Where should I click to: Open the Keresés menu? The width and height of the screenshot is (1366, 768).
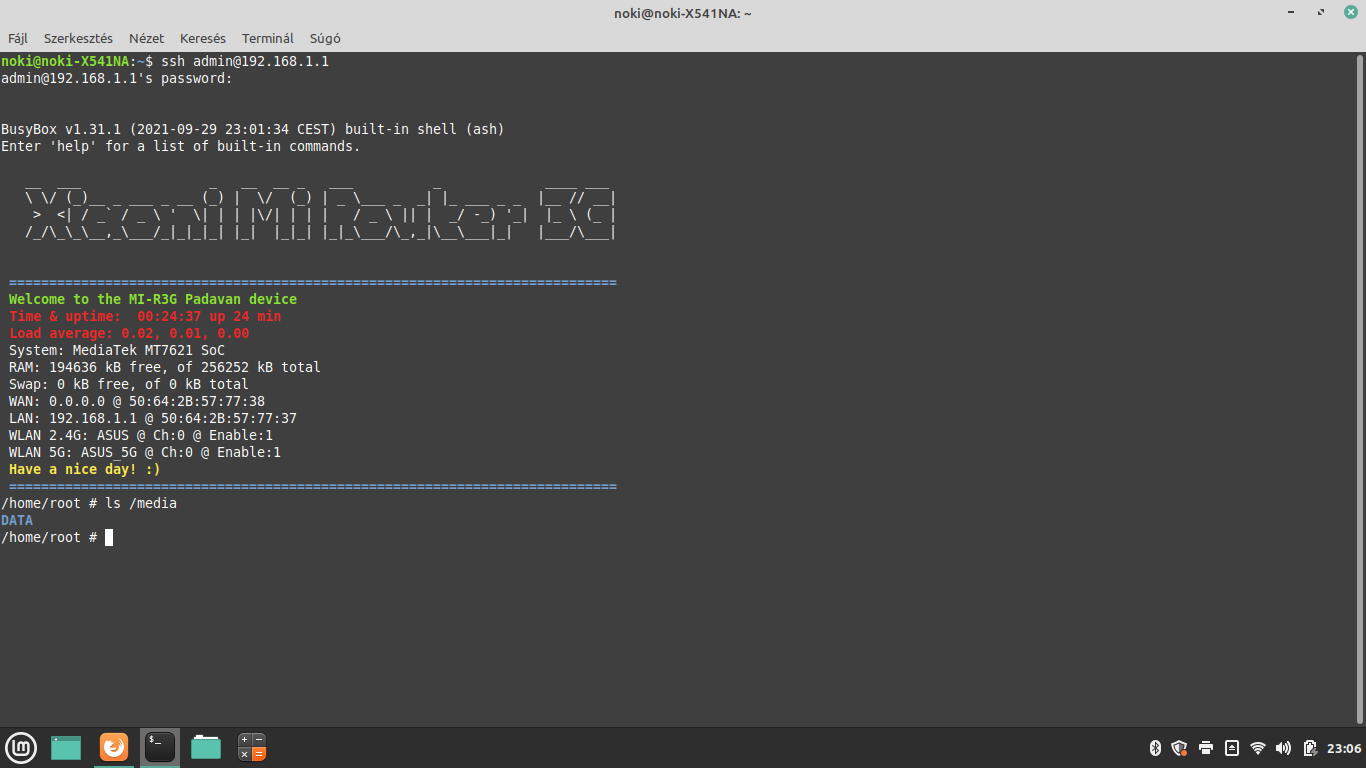[203, 38]
